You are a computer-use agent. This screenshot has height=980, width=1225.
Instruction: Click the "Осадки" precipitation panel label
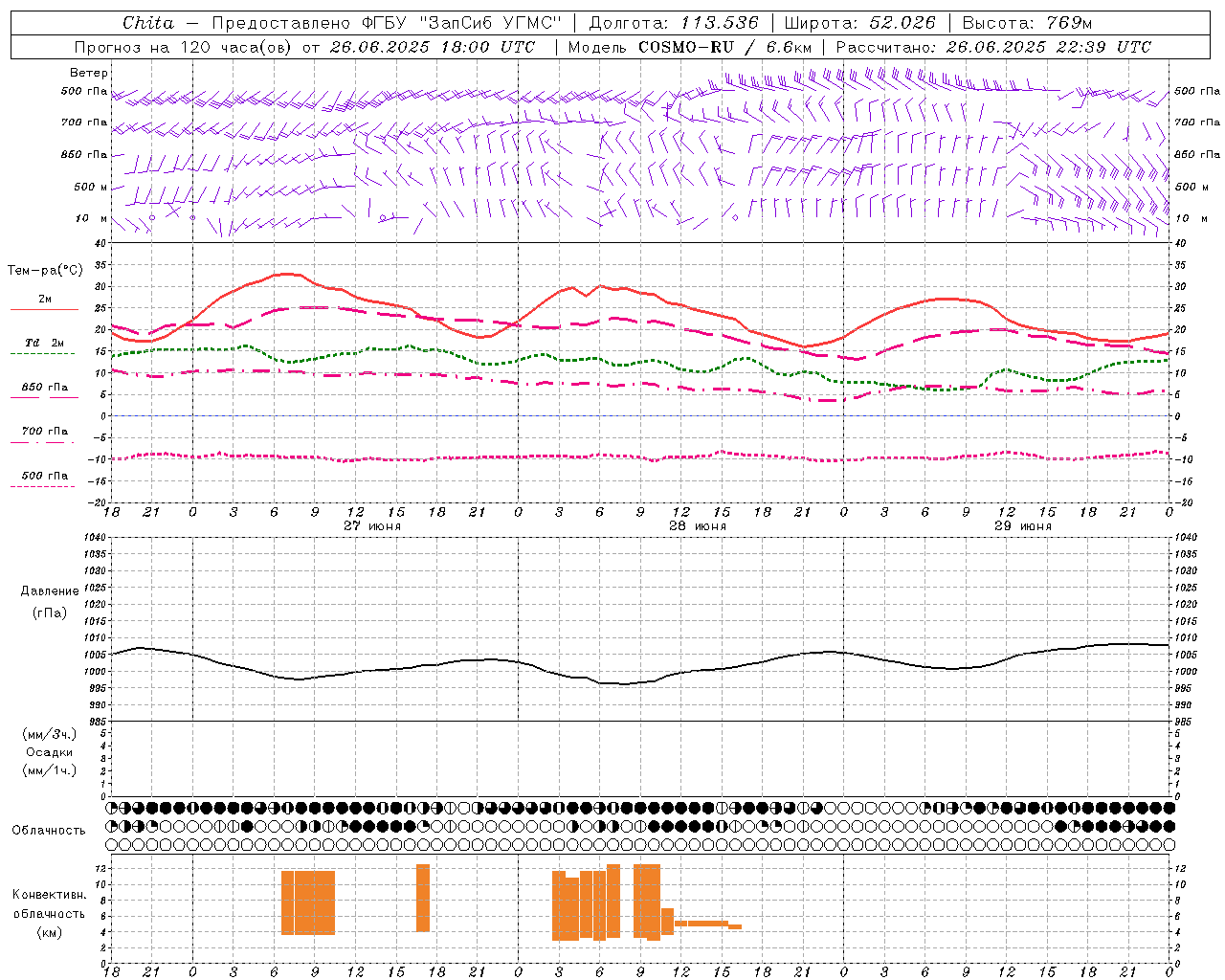coord(51,752)
